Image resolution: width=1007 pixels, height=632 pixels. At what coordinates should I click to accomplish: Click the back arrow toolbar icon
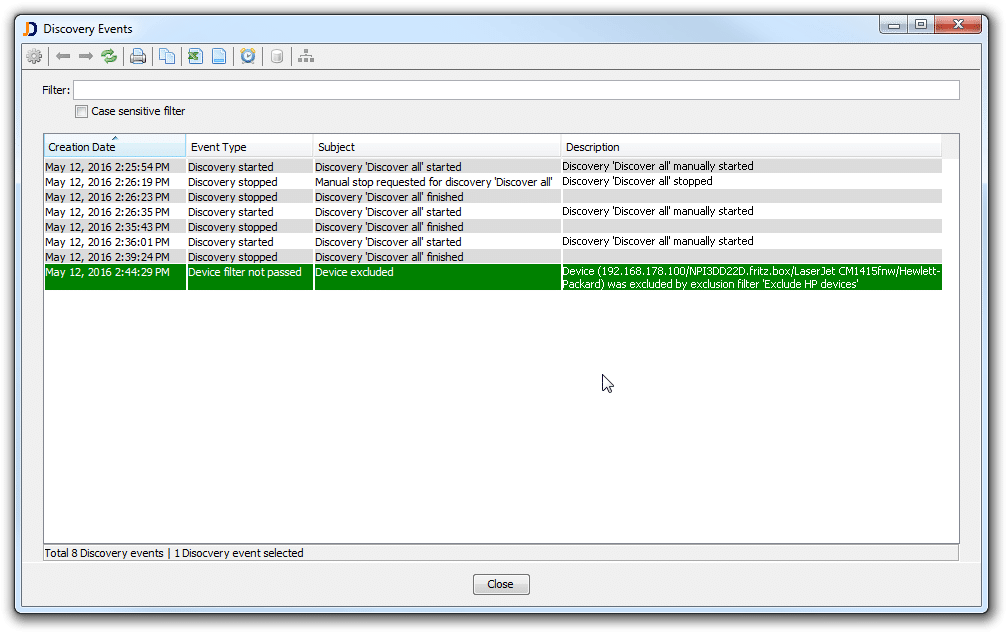click(x=63, y=56)
